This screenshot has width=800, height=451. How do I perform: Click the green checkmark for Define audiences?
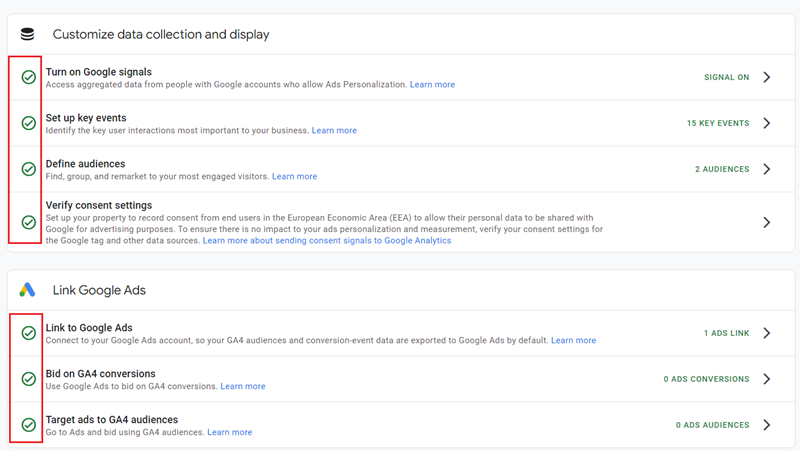click(29, 169)
